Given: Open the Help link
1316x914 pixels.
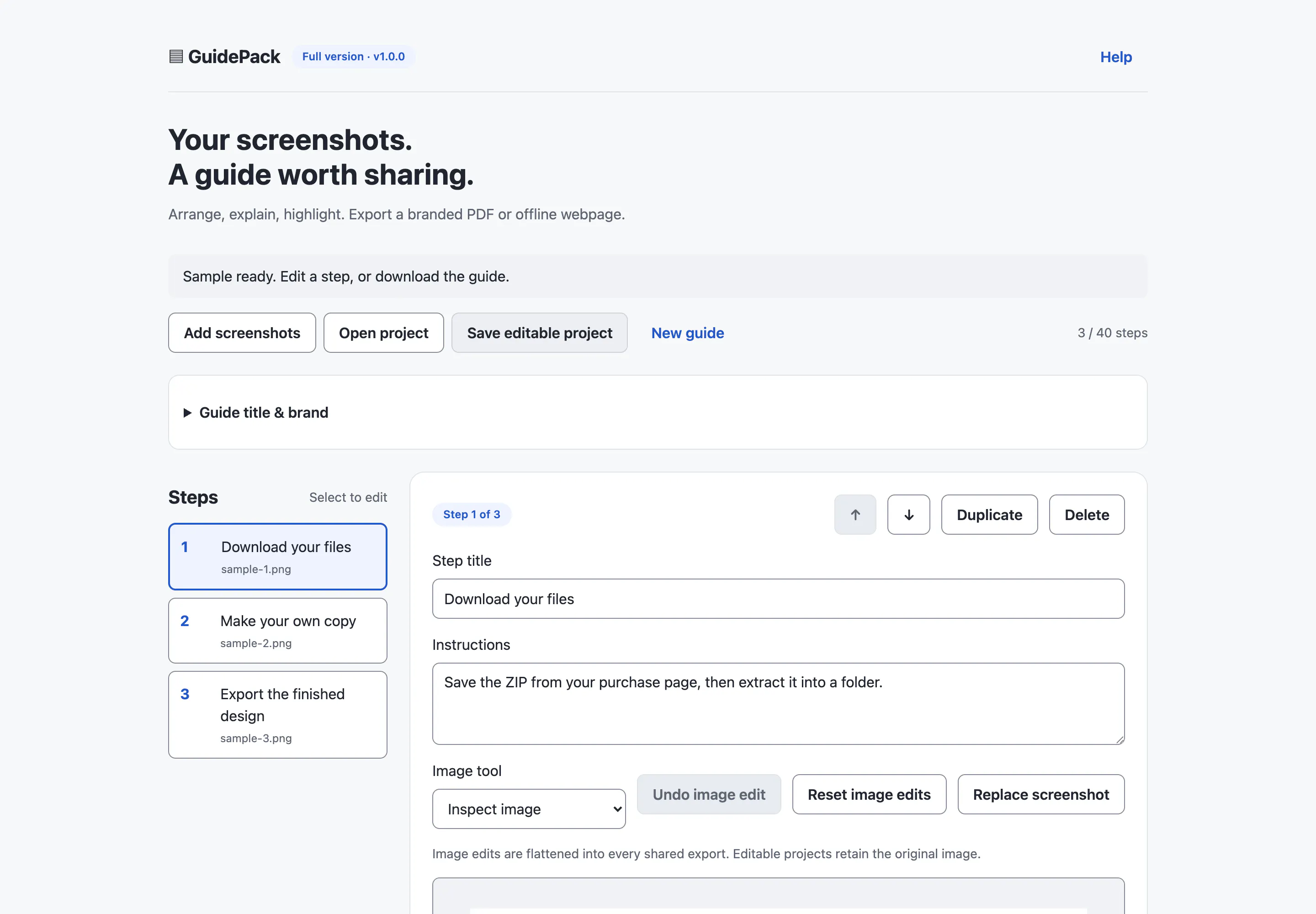Looking at the screenshot, I should 1115,57.
